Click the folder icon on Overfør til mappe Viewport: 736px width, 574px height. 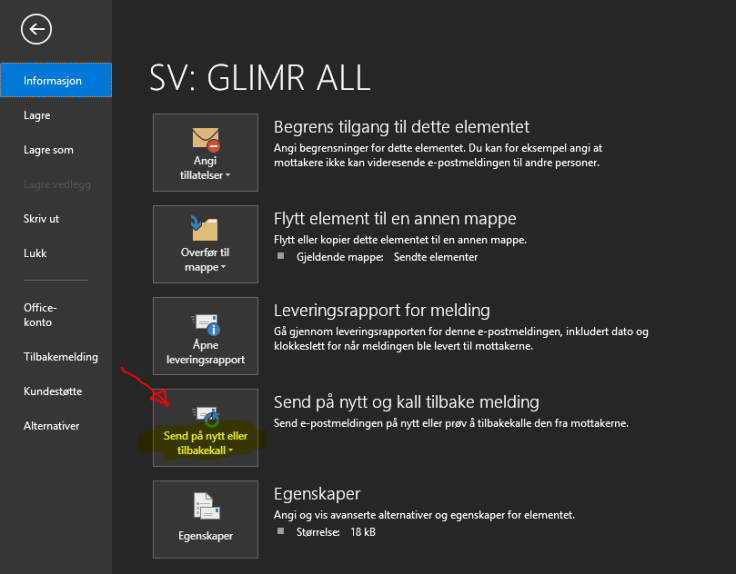click(x=205, y=229)
